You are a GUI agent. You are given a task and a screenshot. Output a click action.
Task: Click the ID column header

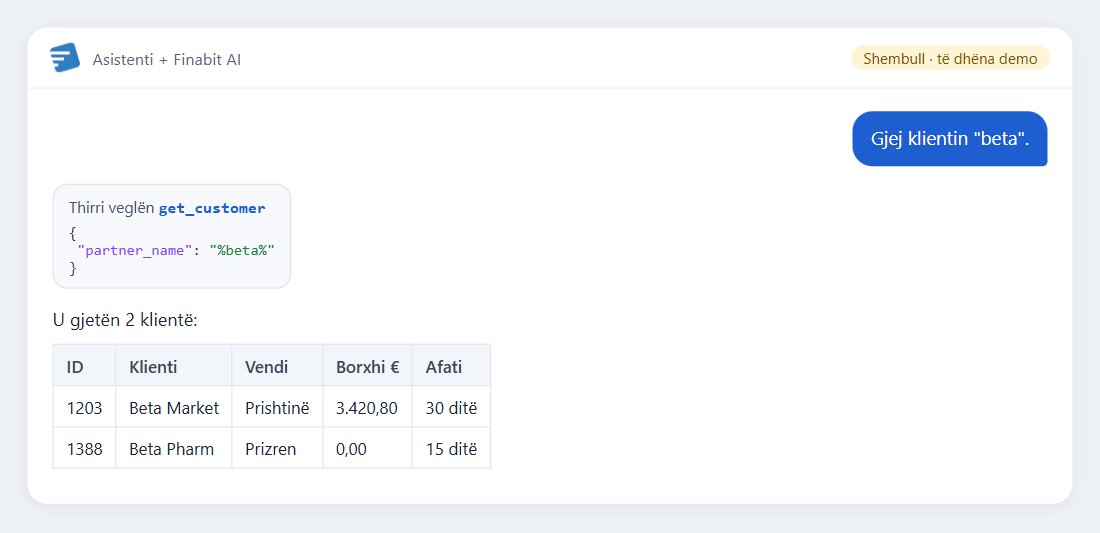(84, 365)
